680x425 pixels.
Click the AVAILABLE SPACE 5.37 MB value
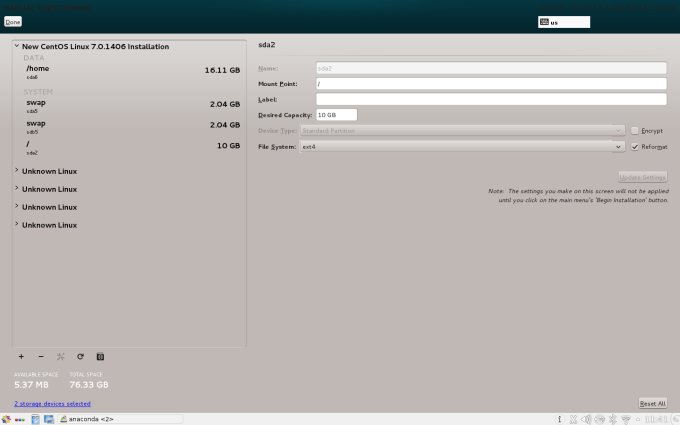31,385
